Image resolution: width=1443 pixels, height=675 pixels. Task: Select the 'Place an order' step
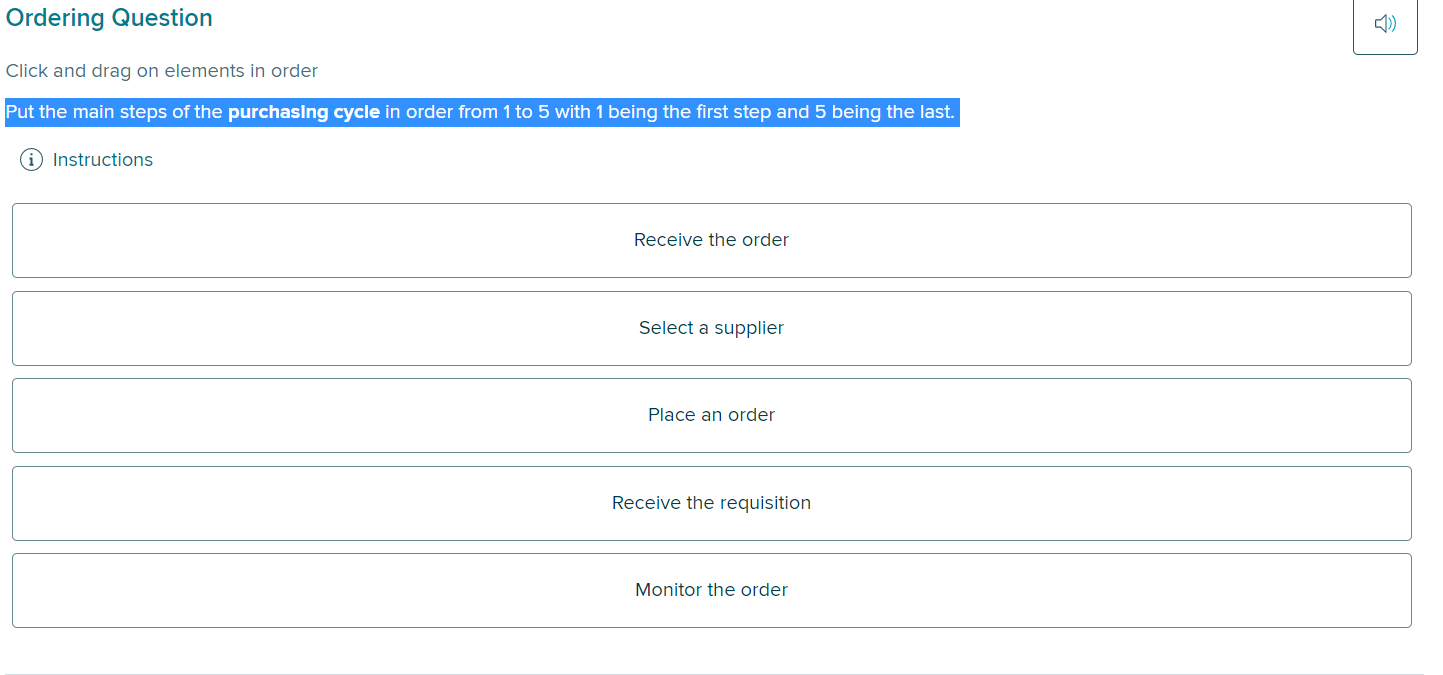[711, 415]
